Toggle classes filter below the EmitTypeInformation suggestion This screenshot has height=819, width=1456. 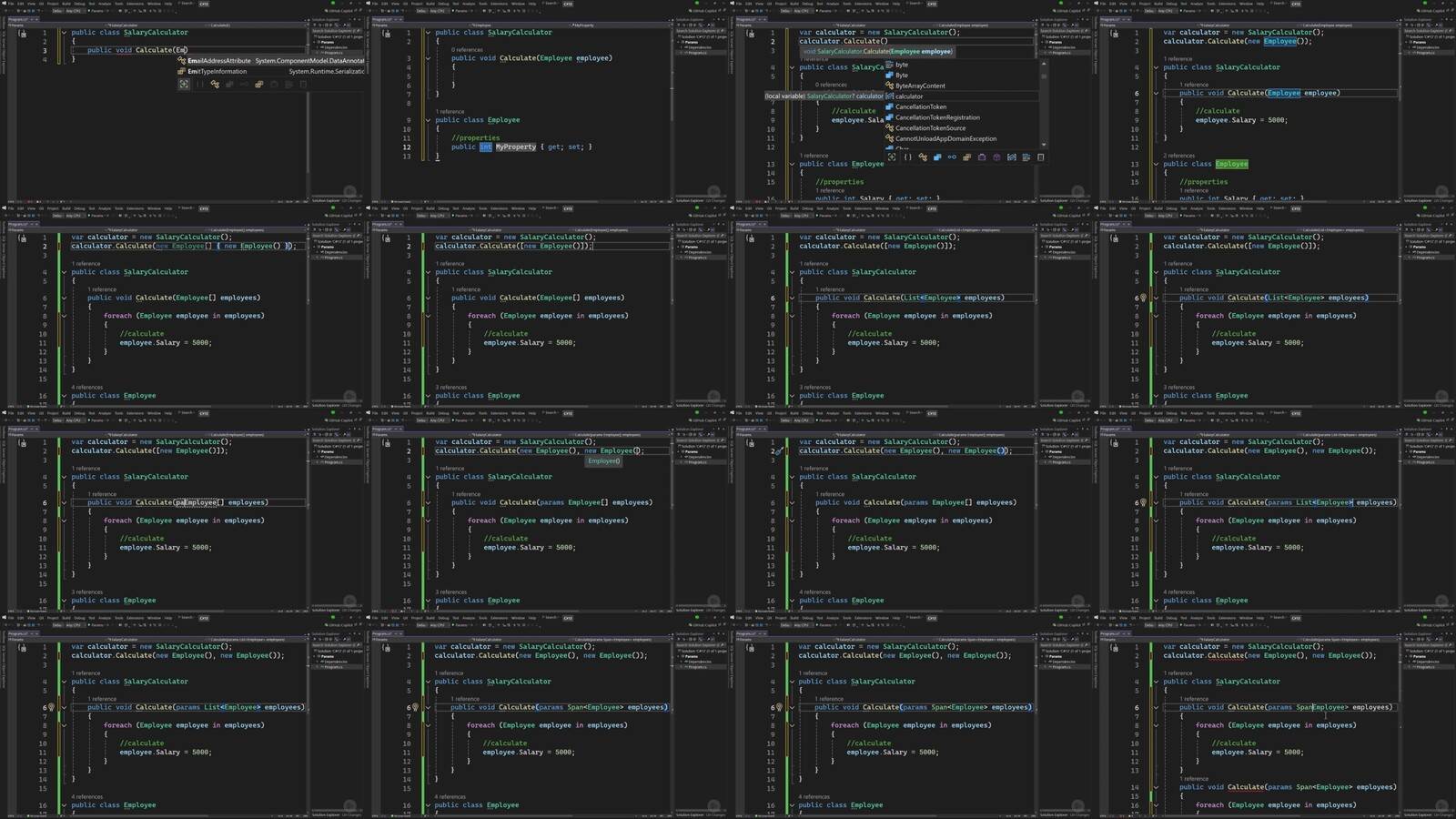pos(215,85)
